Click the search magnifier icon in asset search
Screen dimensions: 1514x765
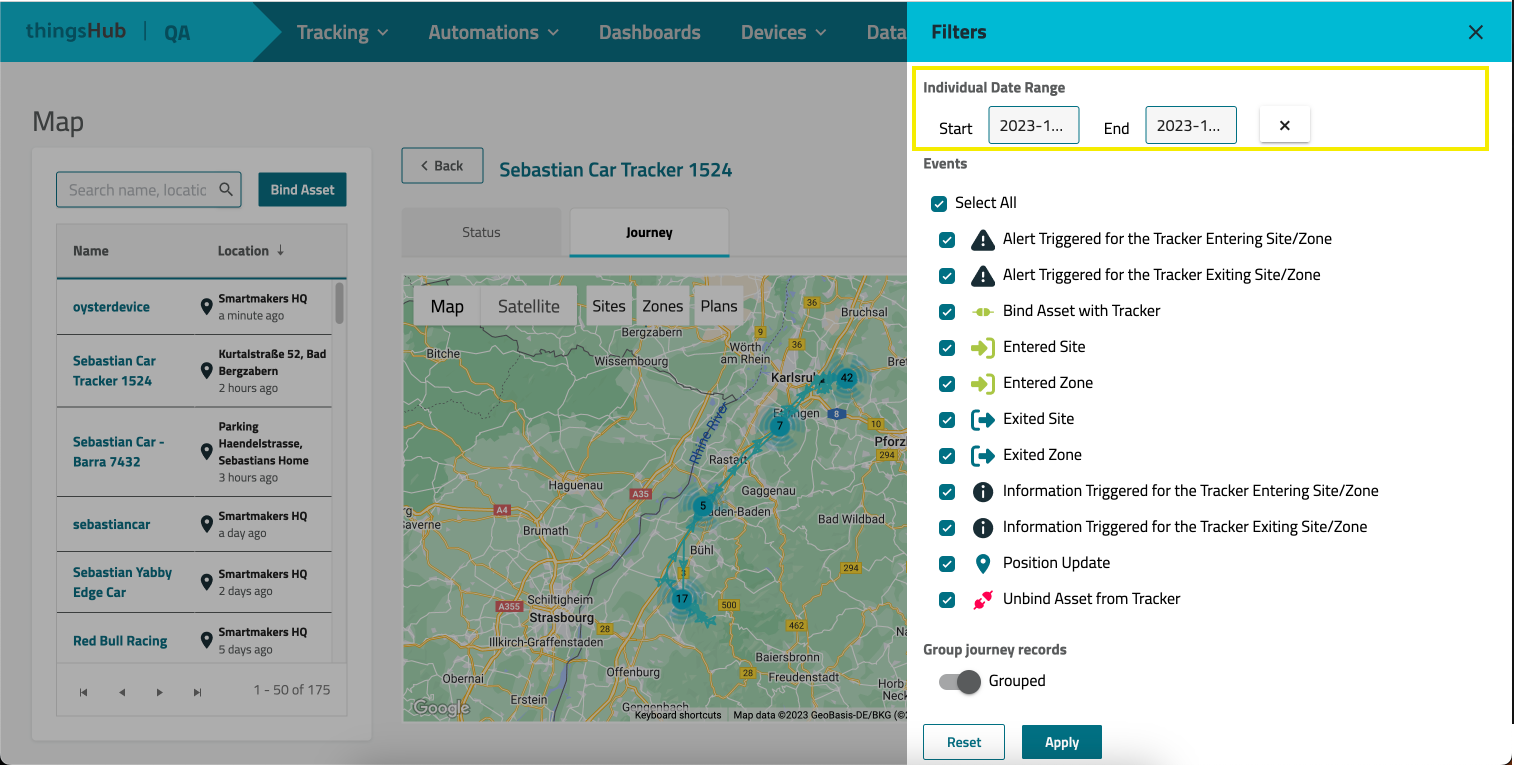click(x=227, y=189)
